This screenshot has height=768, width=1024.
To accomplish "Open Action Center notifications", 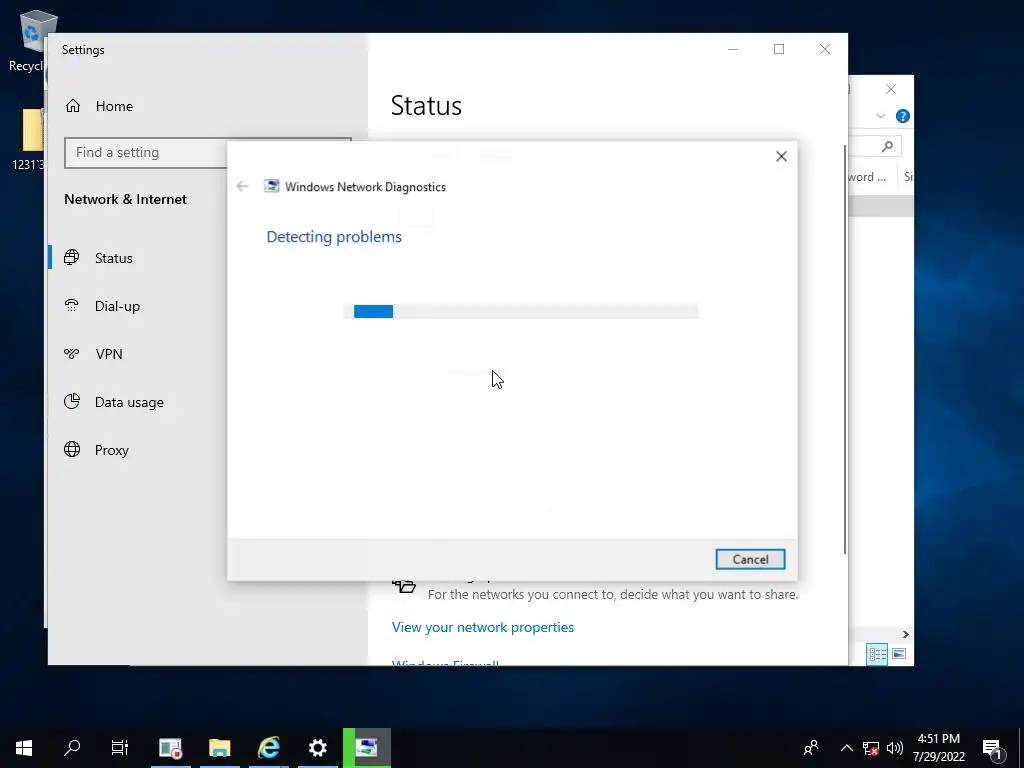I will [x=993, y=748].
